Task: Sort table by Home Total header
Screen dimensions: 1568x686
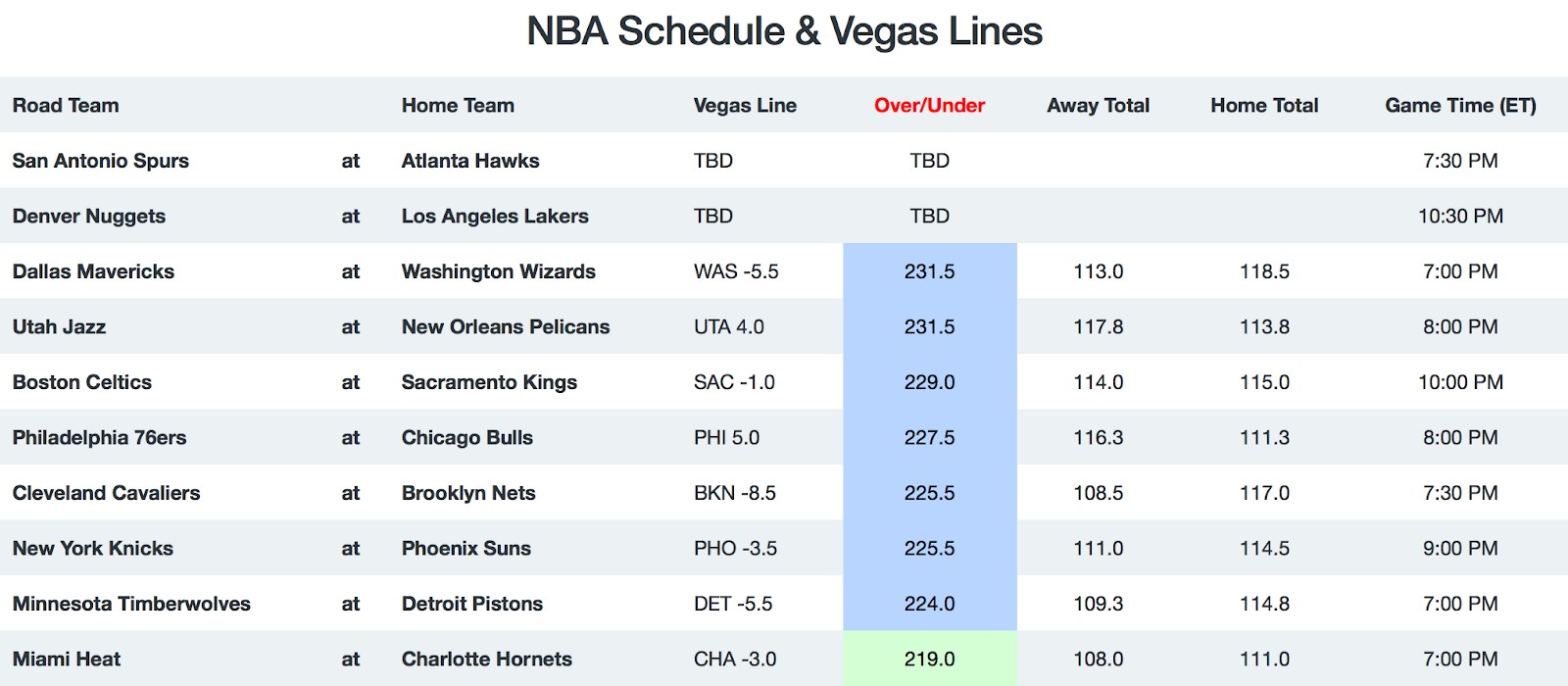Action: click(1264, 105)
